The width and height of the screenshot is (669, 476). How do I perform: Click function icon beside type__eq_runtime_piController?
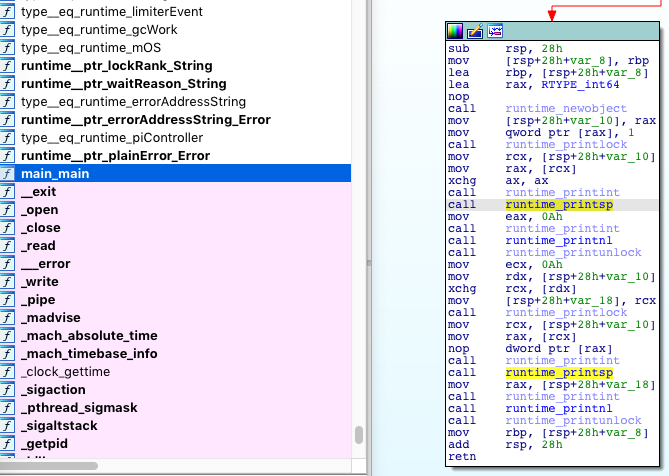[x=7, y=138]
